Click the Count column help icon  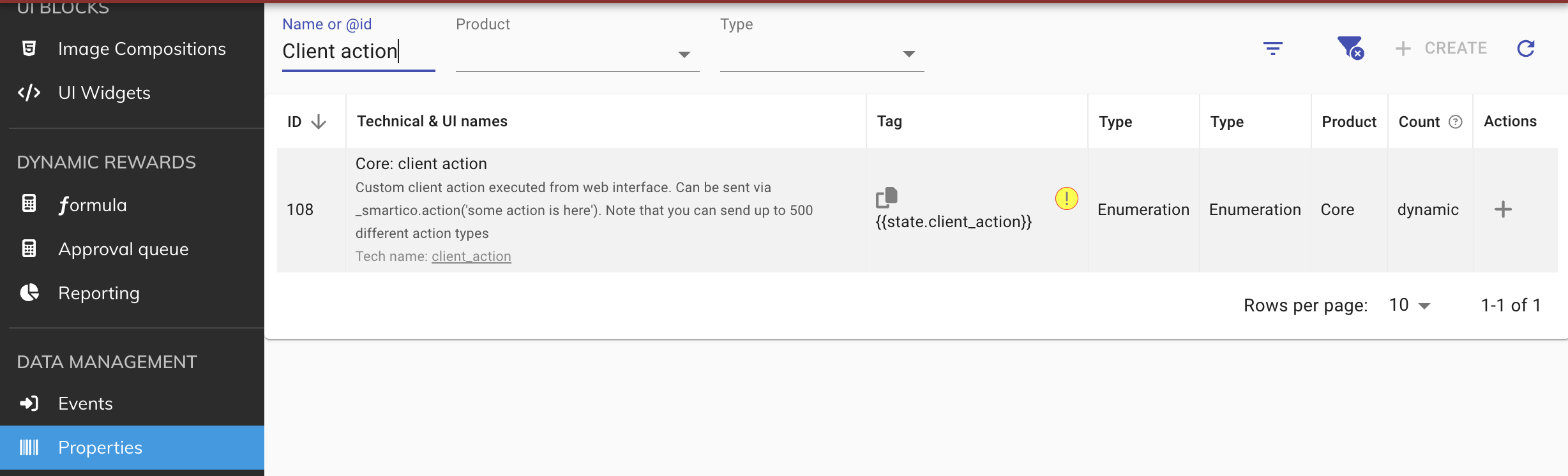(x=1456, y=122)
